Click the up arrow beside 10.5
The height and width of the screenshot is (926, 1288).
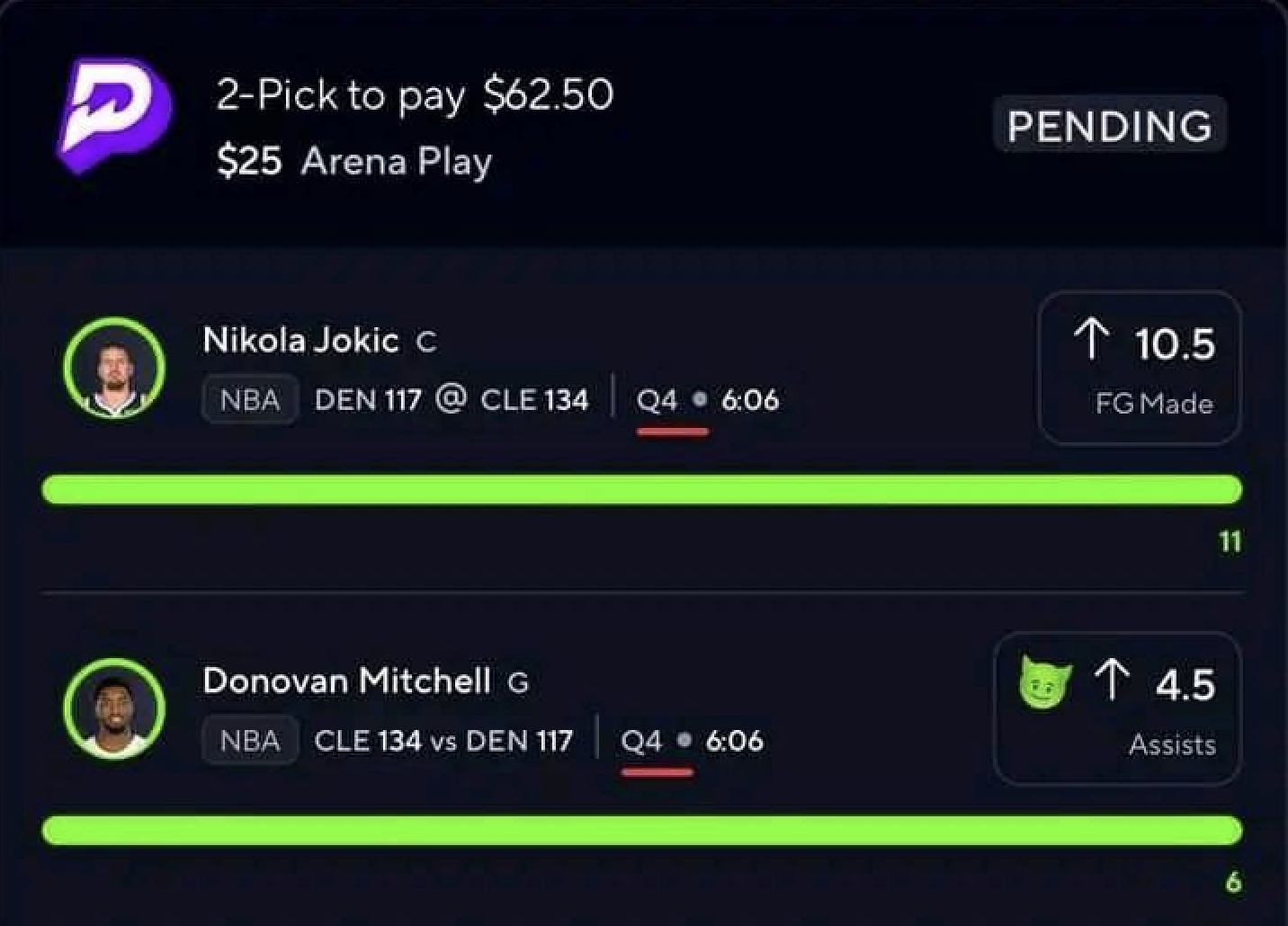tap(1091, 340)
